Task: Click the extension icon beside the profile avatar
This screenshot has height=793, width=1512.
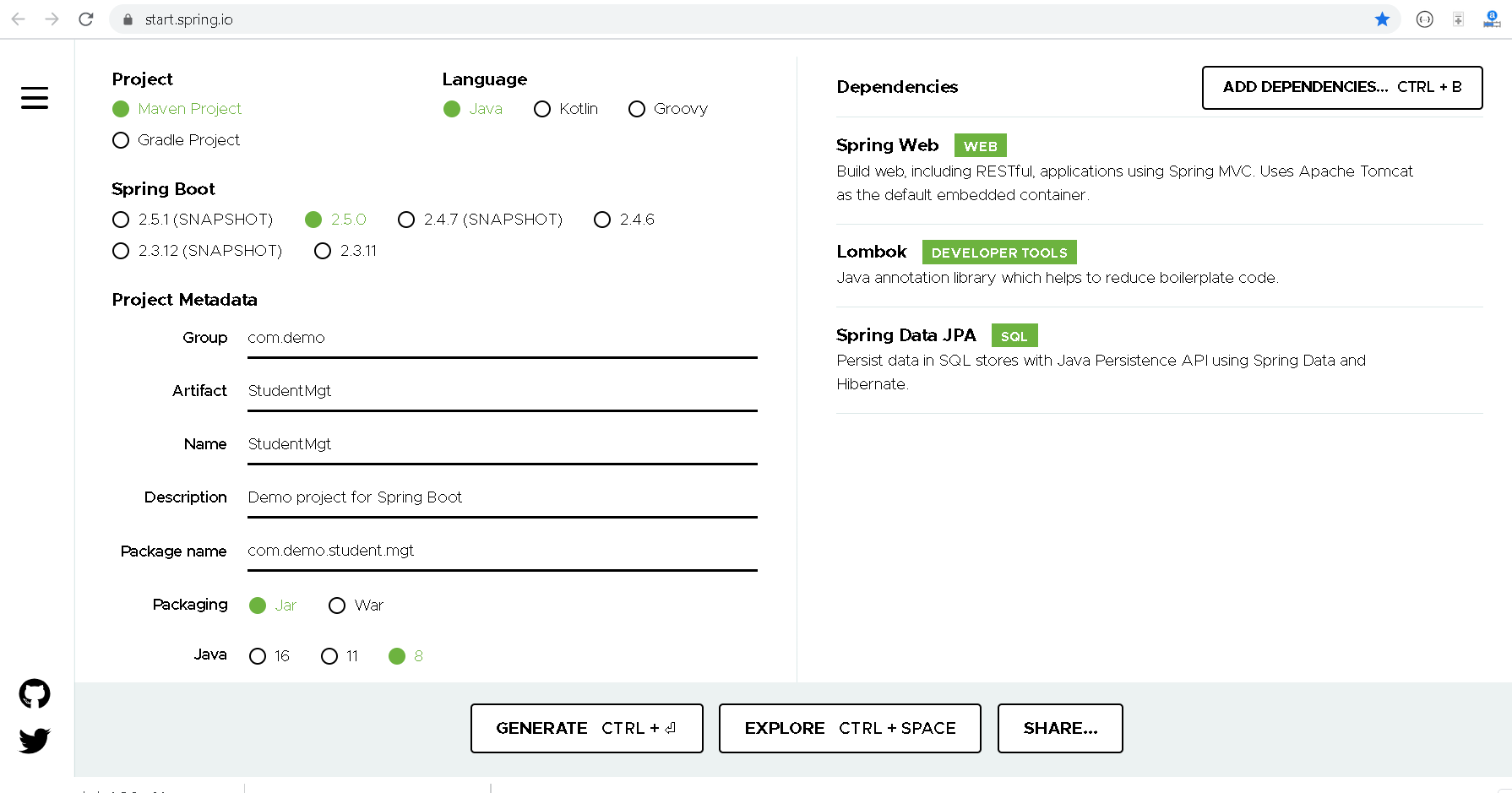Action: [1457, 19]
